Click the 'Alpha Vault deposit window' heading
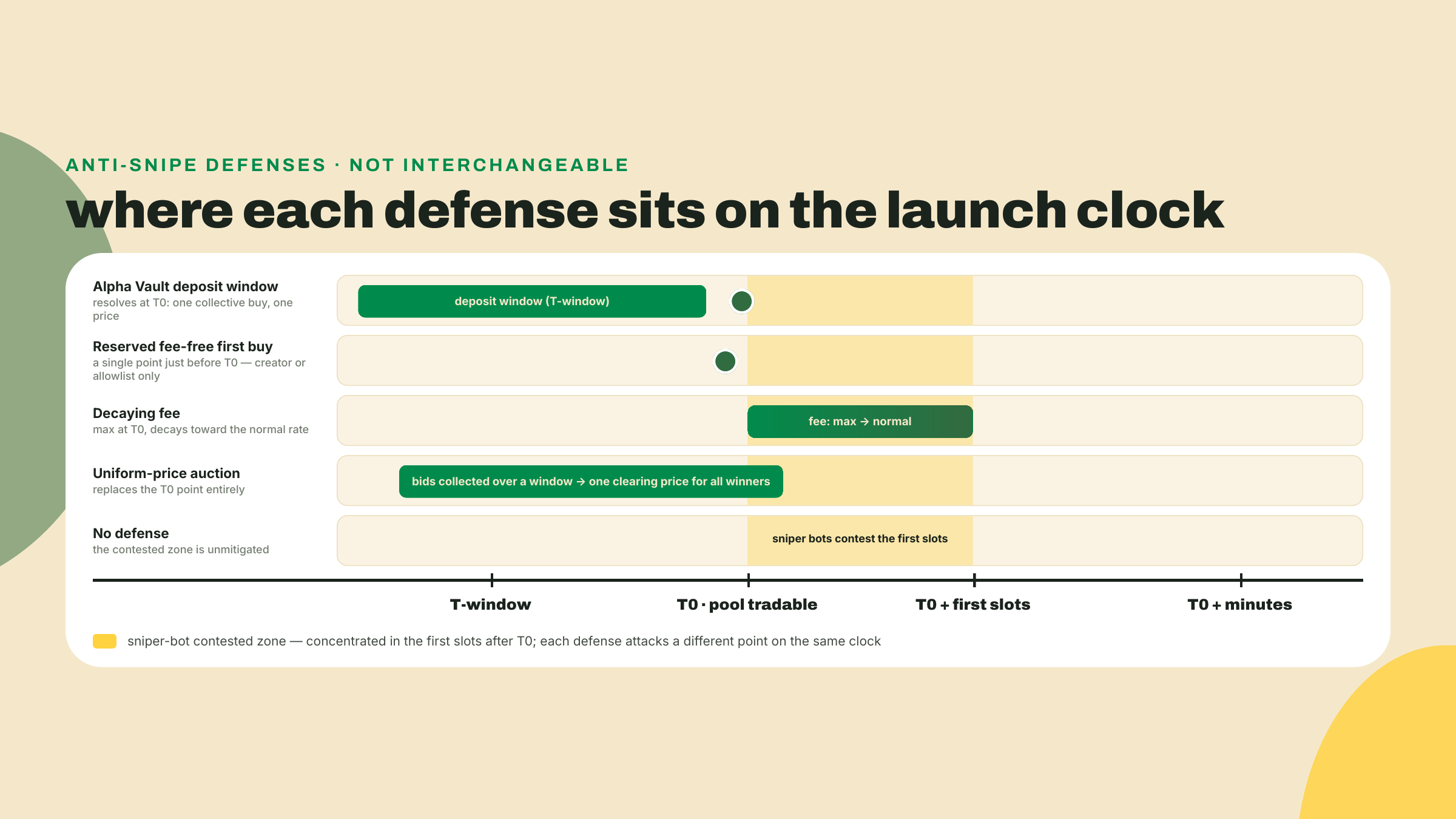This screenshot has width=1456, height=819. point(185,286)
